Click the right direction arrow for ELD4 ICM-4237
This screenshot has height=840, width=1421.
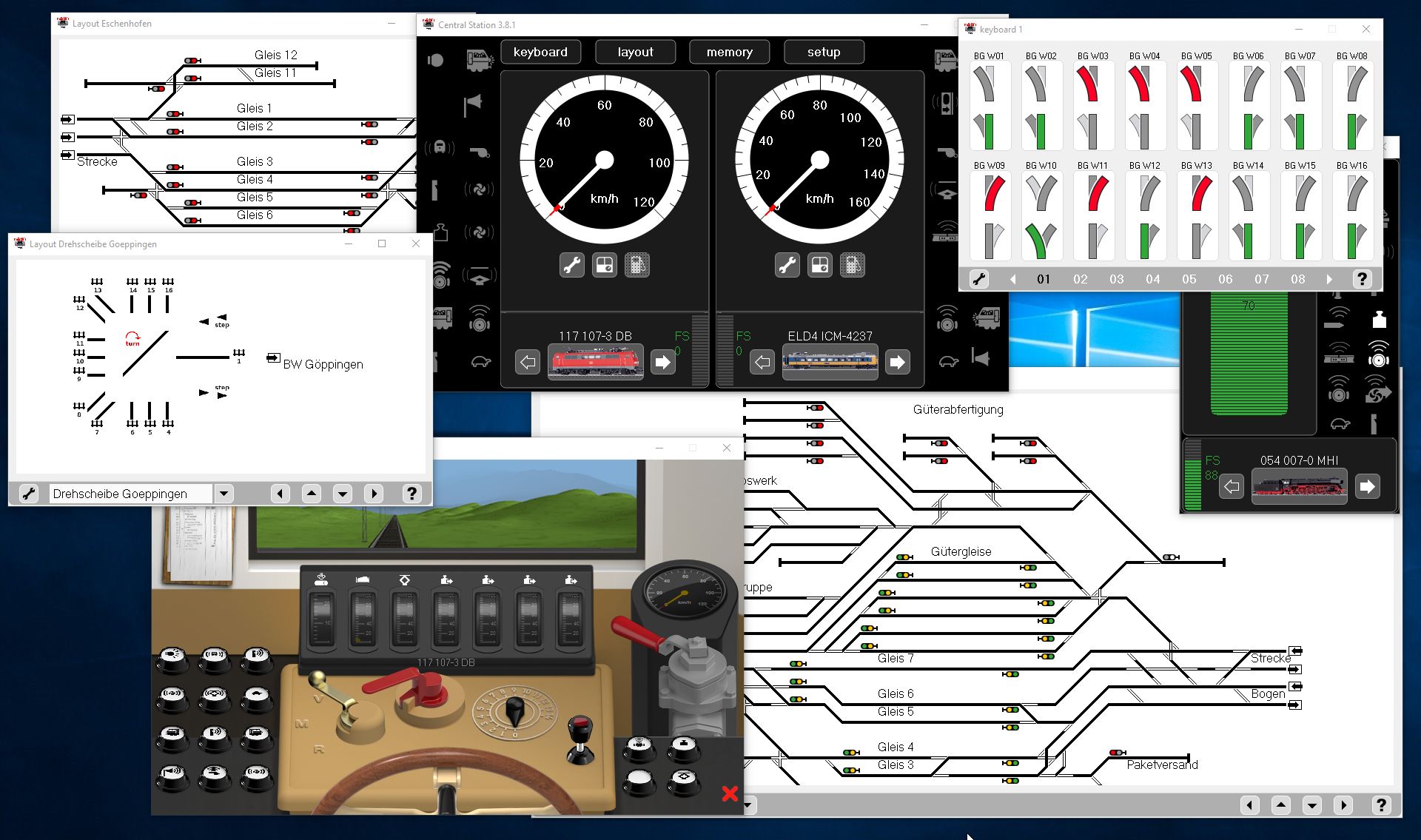[897, 362]
